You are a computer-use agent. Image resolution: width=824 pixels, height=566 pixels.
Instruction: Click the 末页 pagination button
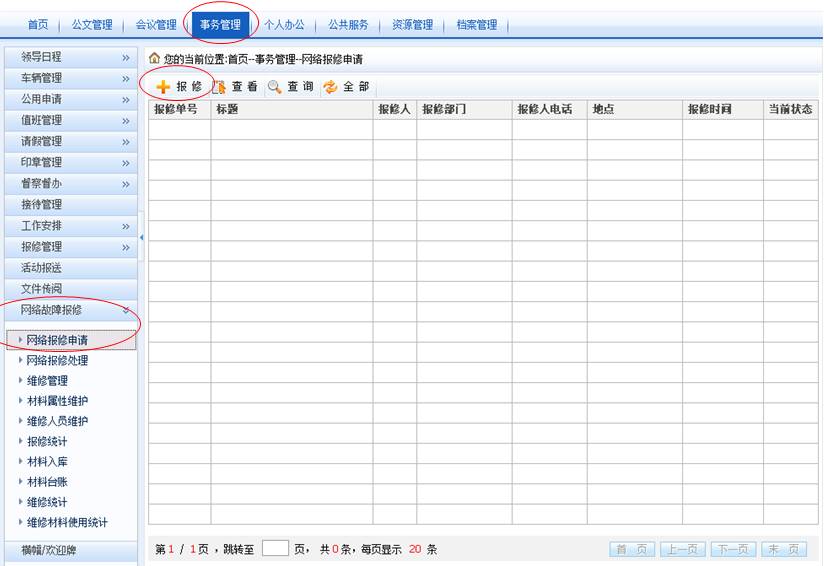click(x=784, y=550)
